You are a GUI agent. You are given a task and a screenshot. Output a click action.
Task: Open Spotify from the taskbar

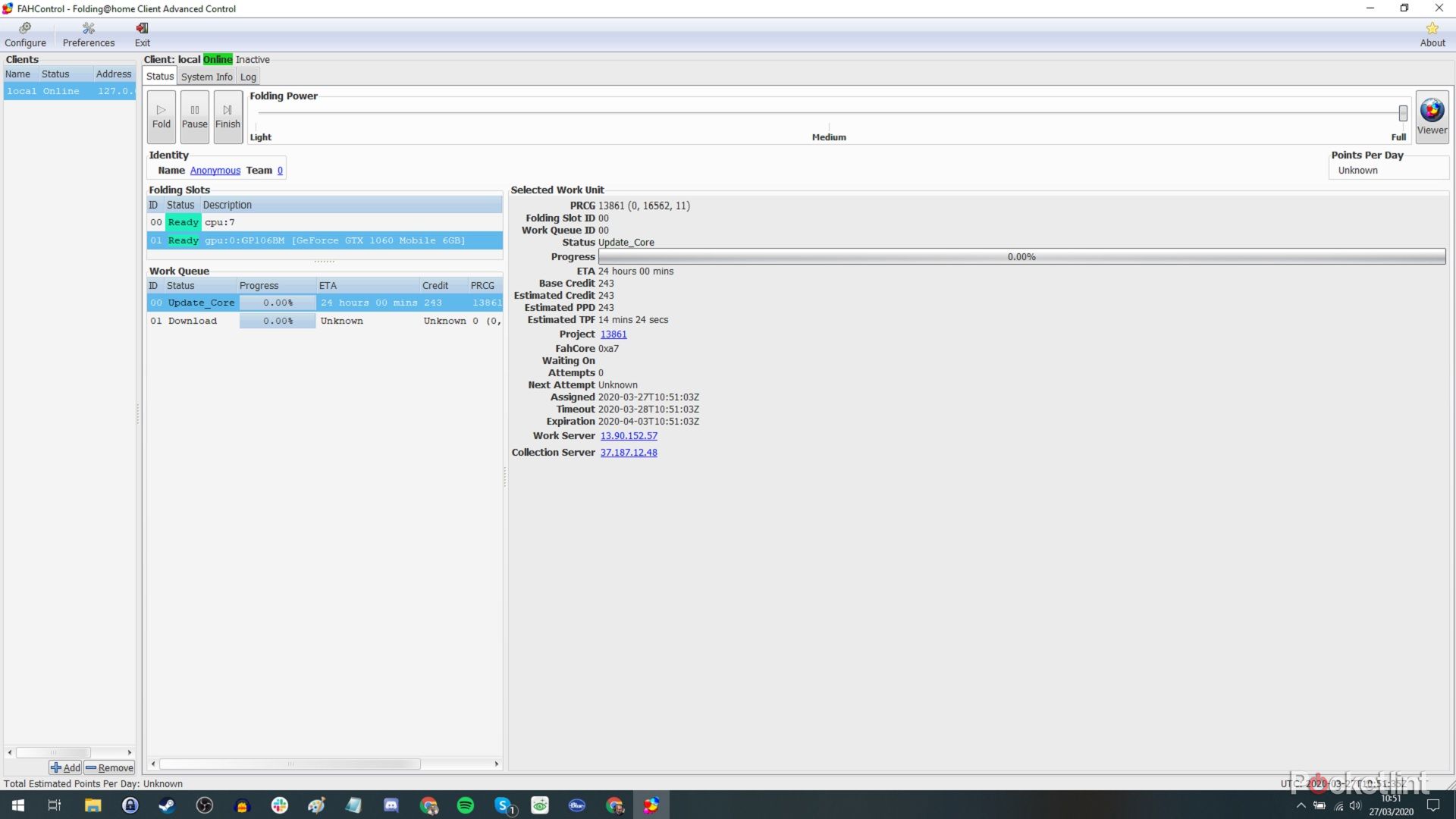click(466, 805)
